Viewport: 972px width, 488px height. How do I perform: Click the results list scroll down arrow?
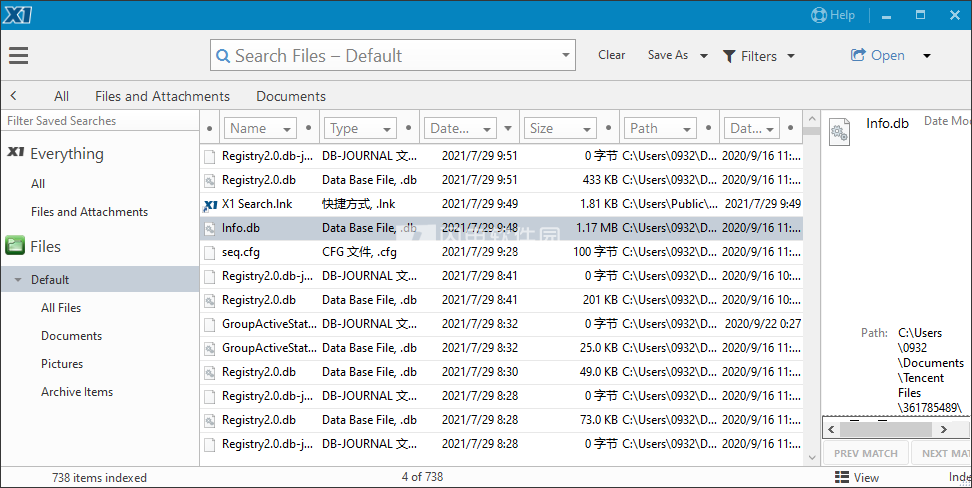pyautogui.click(x=812, y=458)
